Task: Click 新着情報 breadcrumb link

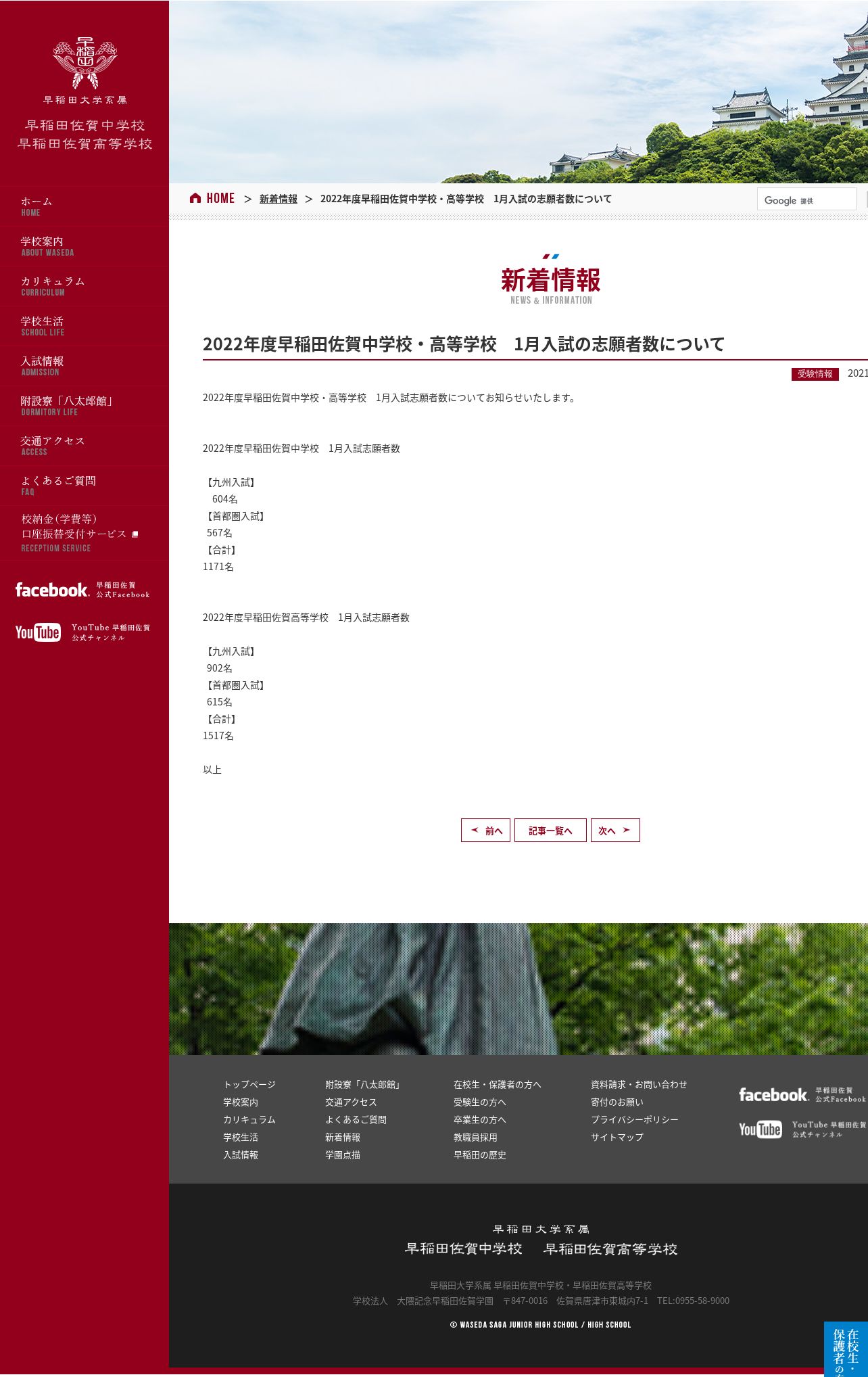Action: tap(279, 199)
